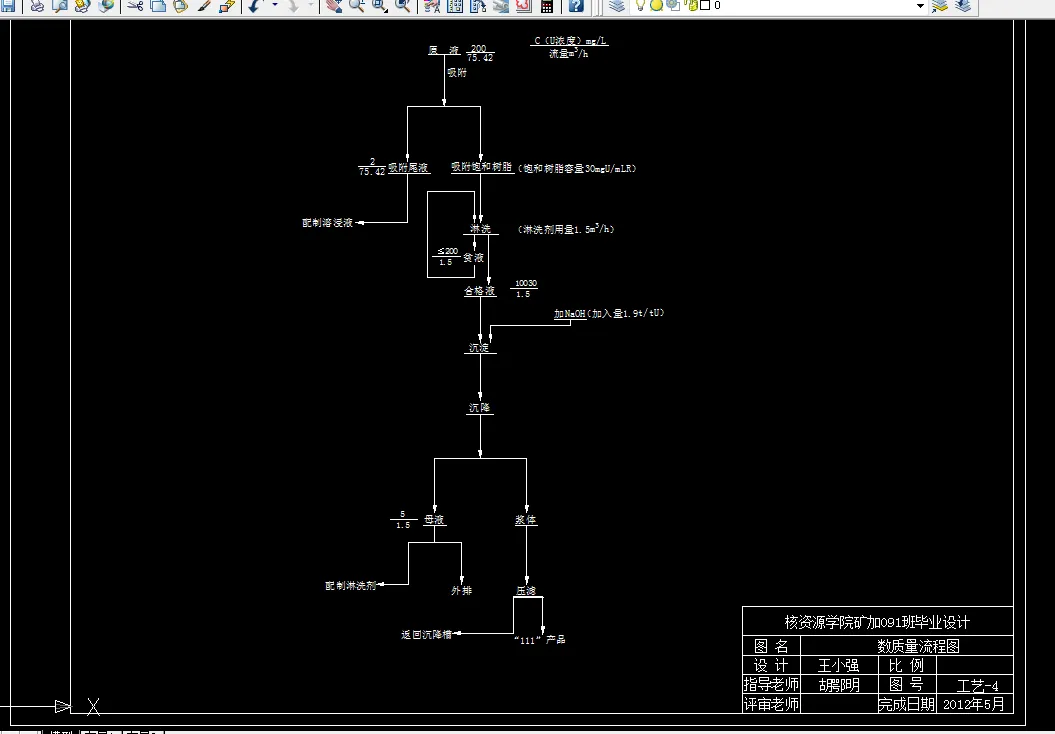Screen dimensions: 1055x734
Task: Click the Undo arrow icon
Action: pyautogui.click(x=255, y=5)
